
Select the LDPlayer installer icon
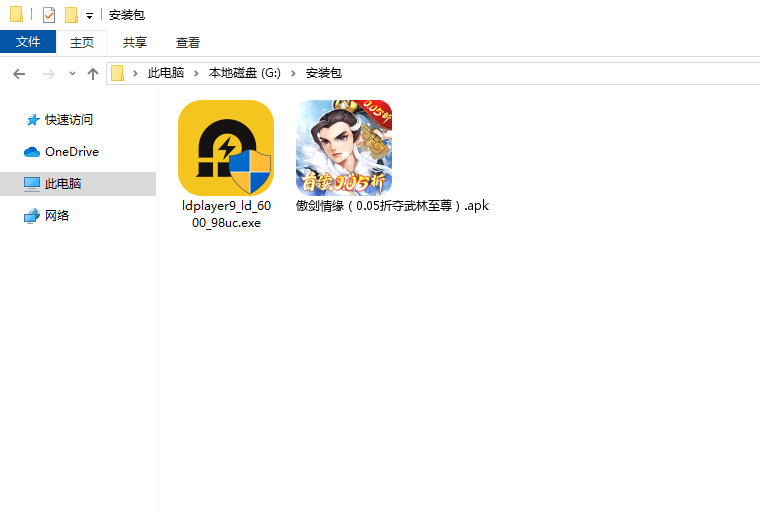[226, 148]
